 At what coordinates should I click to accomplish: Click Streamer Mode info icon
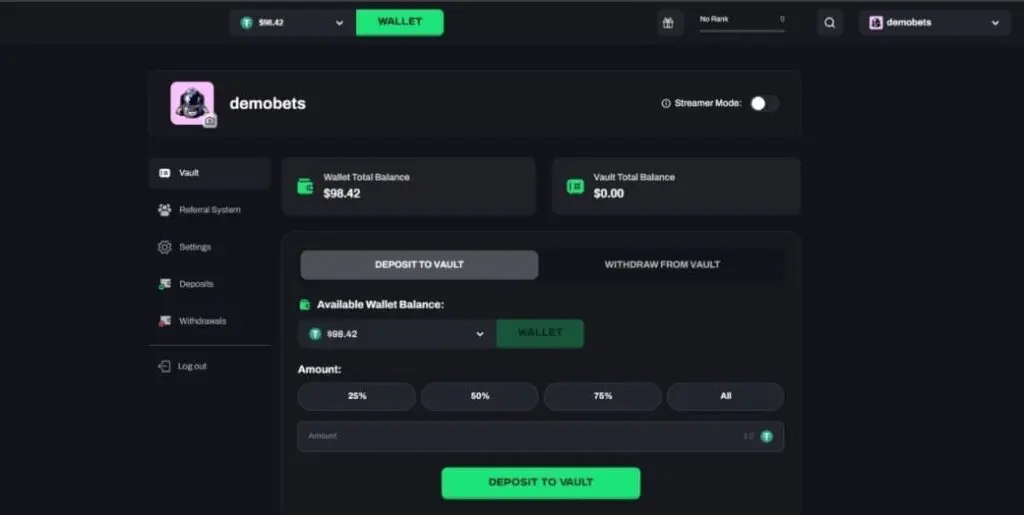[665, 103]
